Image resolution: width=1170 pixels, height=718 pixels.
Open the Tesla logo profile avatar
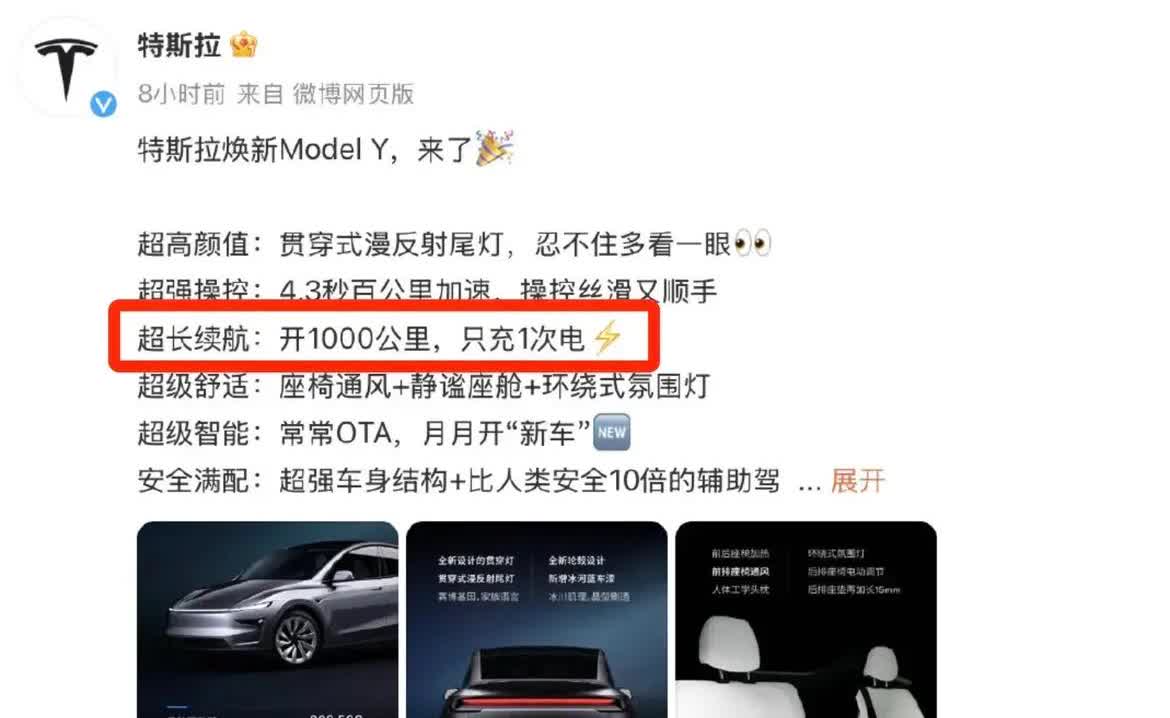coord(66,68)
